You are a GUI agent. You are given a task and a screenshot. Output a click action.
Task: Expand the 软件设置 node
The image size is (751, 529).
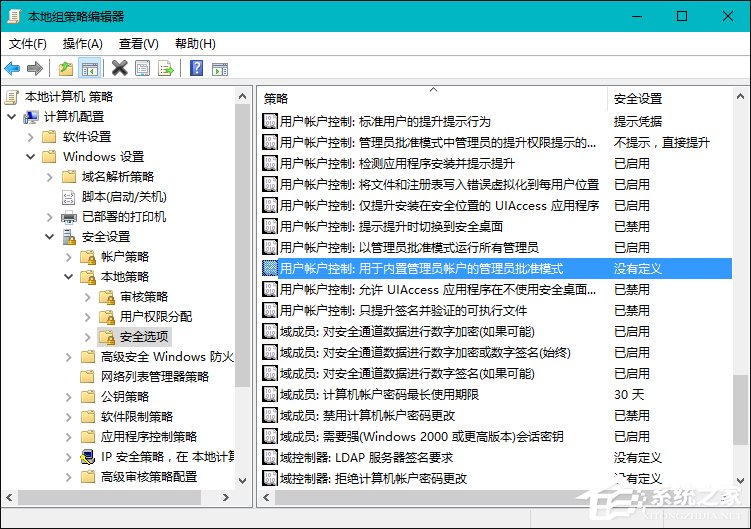coord(31,137)
